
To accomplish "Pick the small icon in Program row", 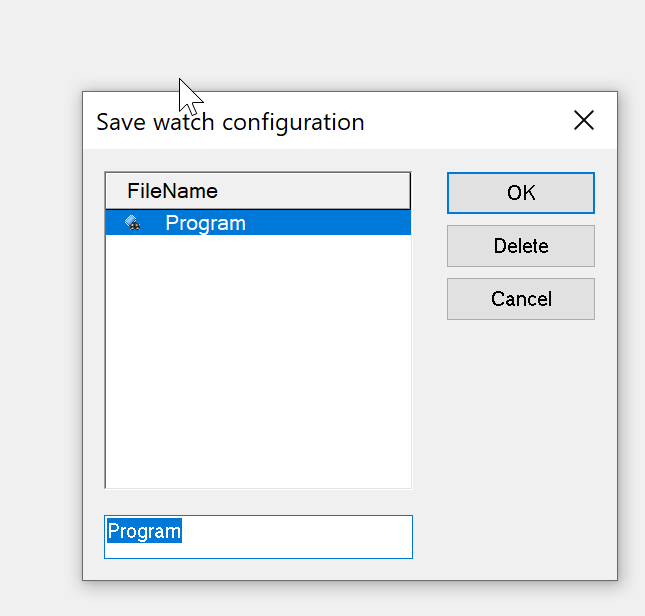I will pos(132,223).
